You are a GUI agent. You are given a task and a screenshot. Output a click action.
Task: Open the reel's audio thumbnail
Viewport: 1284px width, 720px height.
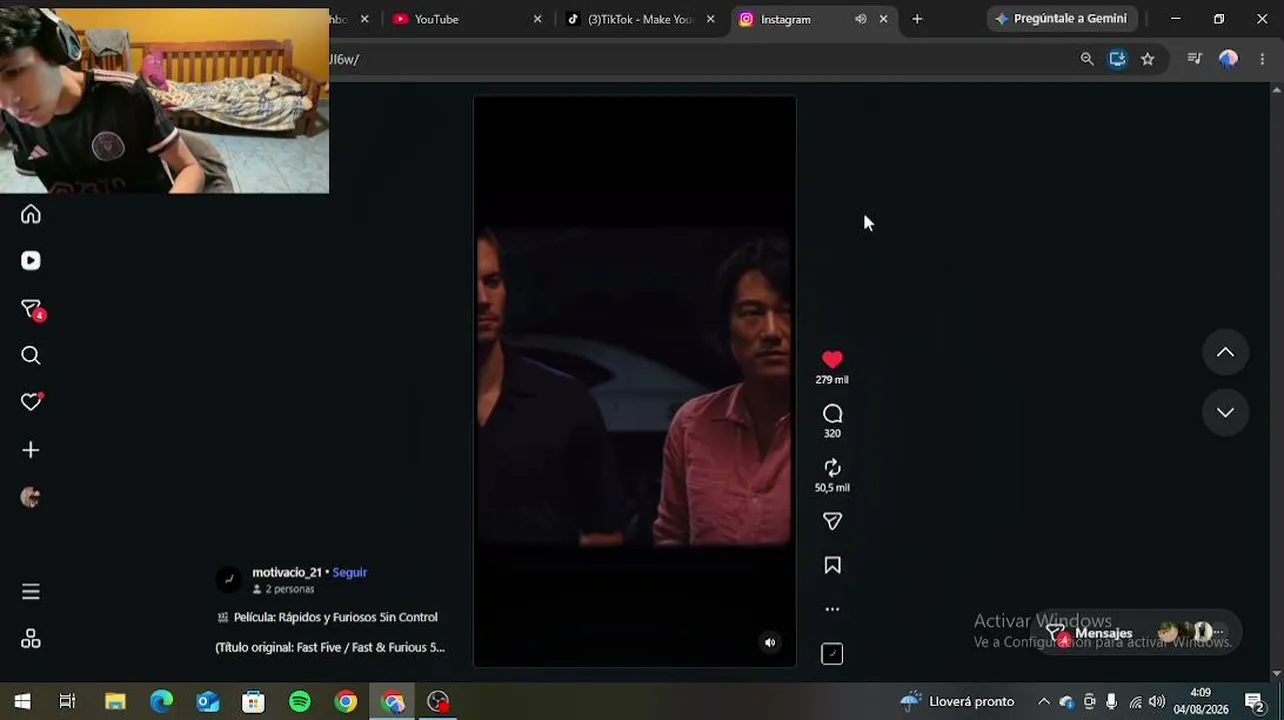[832, 654]
